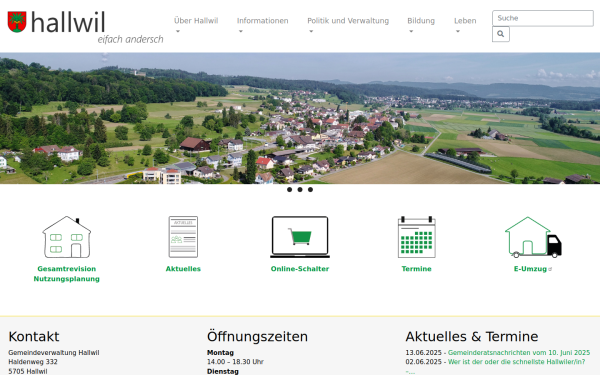Screen dimensions: 600x375
Task: Click the Montag opening hours heading
Action: [220, 352]
